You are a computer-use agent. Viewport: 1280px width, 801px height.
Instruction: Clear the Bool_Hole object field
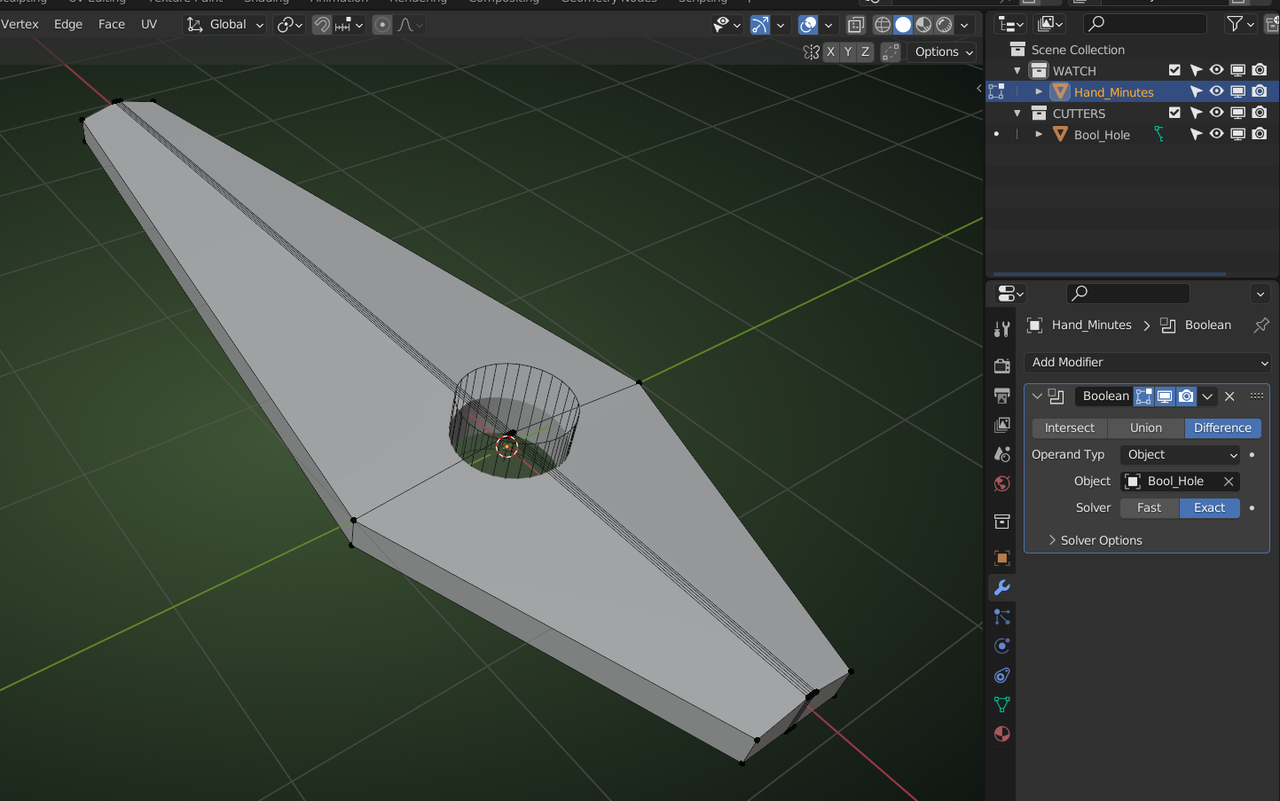point(1229,481)
